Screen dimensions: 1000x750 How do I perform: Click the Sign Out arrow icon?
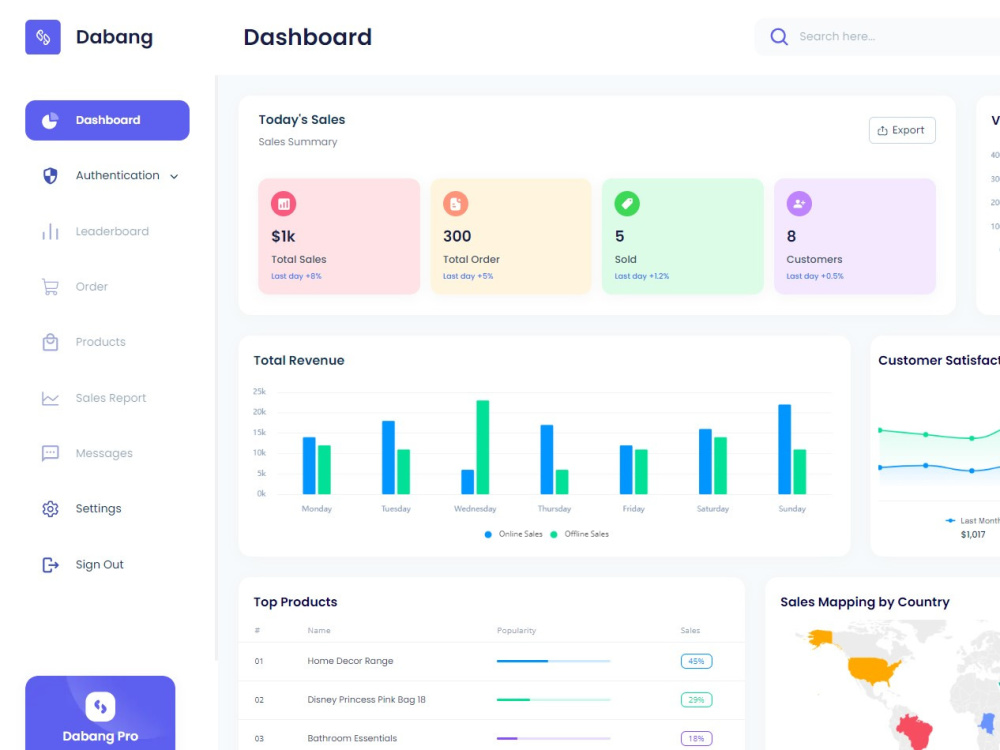[x=50, y=565]
